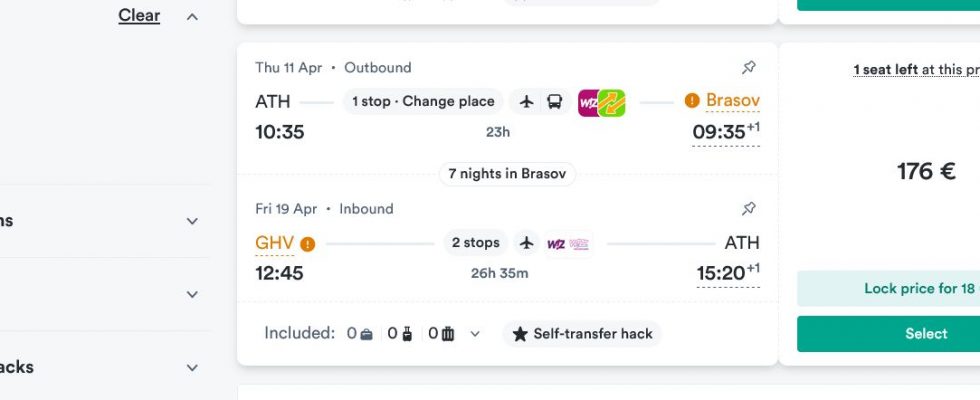Screen dimensions: 980x400
Task: Click the 1 stop · Change place badge
Action: (x=423, y=101)
